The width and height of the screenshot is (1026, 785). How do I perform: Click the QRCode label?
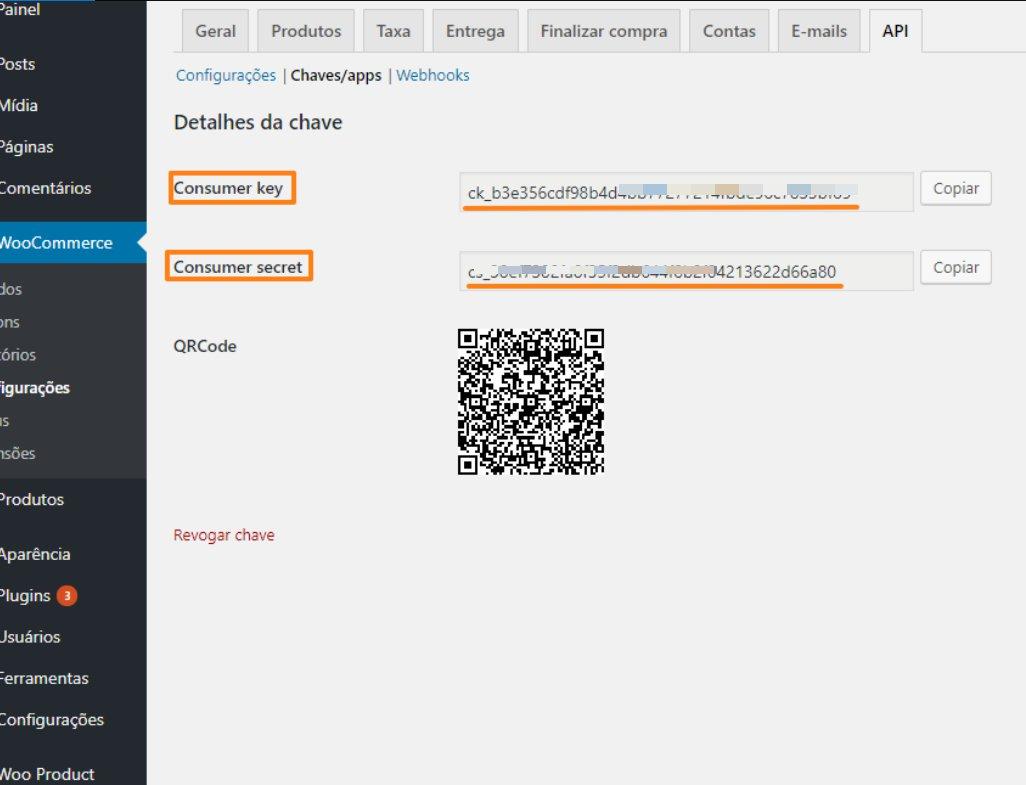(x=205, y=346)
